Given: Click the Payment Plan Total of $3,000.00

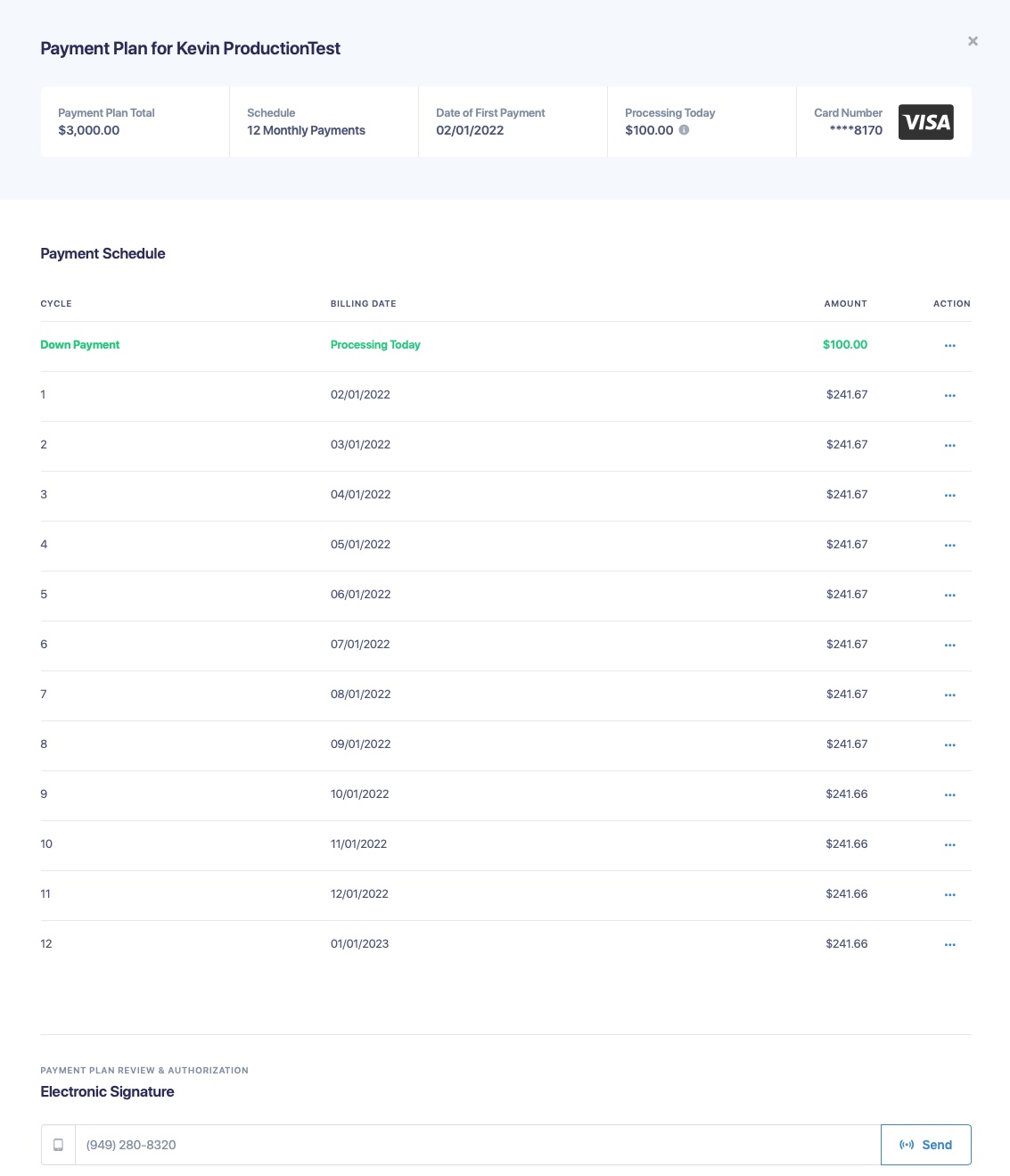Looking at the screenshot, I should pyautogui.click(x=90, y=130).
